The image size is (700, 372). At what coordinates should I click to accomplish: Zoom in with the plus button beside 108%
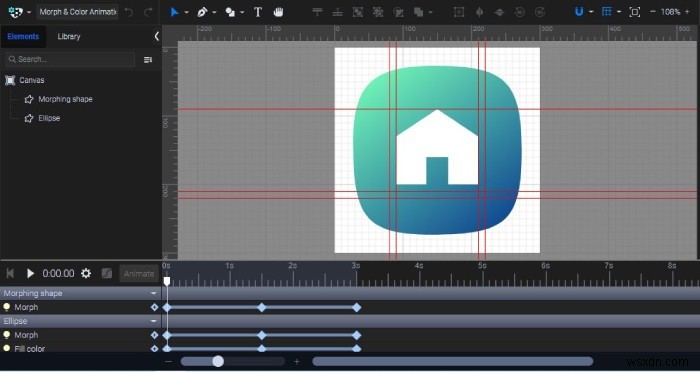click(x=687, y=12)
